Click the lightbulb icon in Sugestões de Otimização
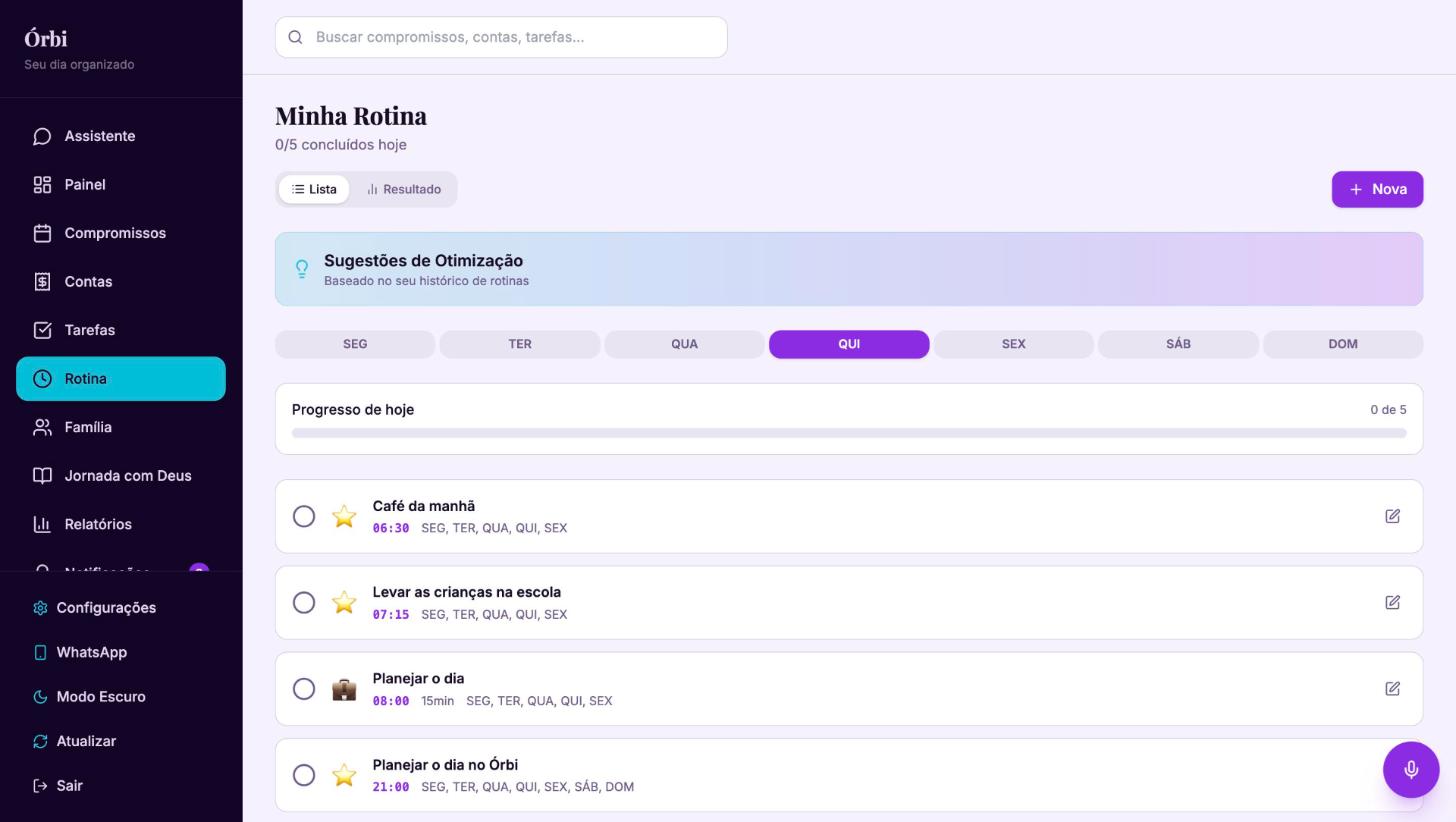Viewport: 1456px width, 822px height. coord(302,269)
